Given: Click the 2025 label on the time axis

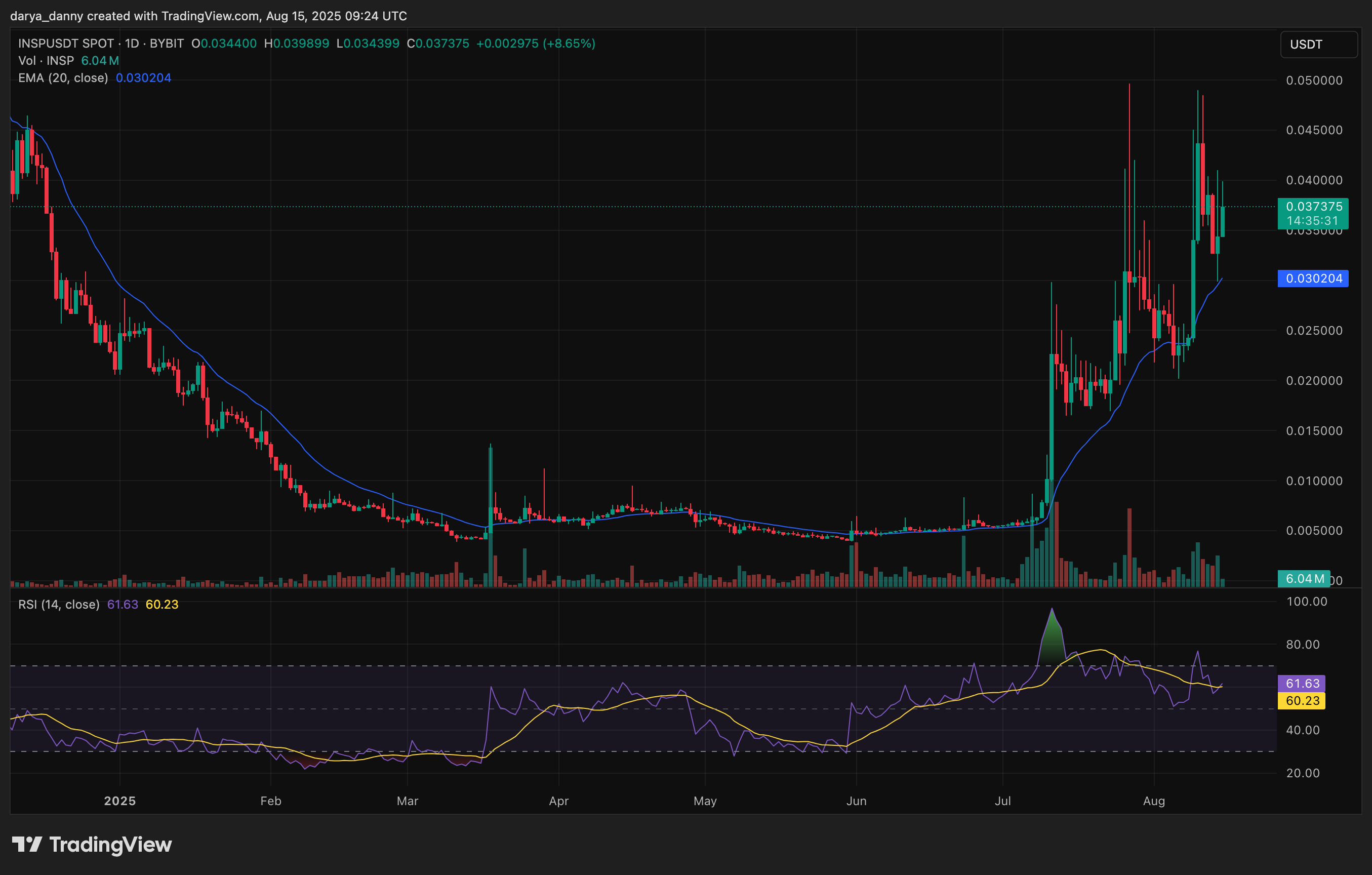Looking at the screenshot, I should coord(119,801).
